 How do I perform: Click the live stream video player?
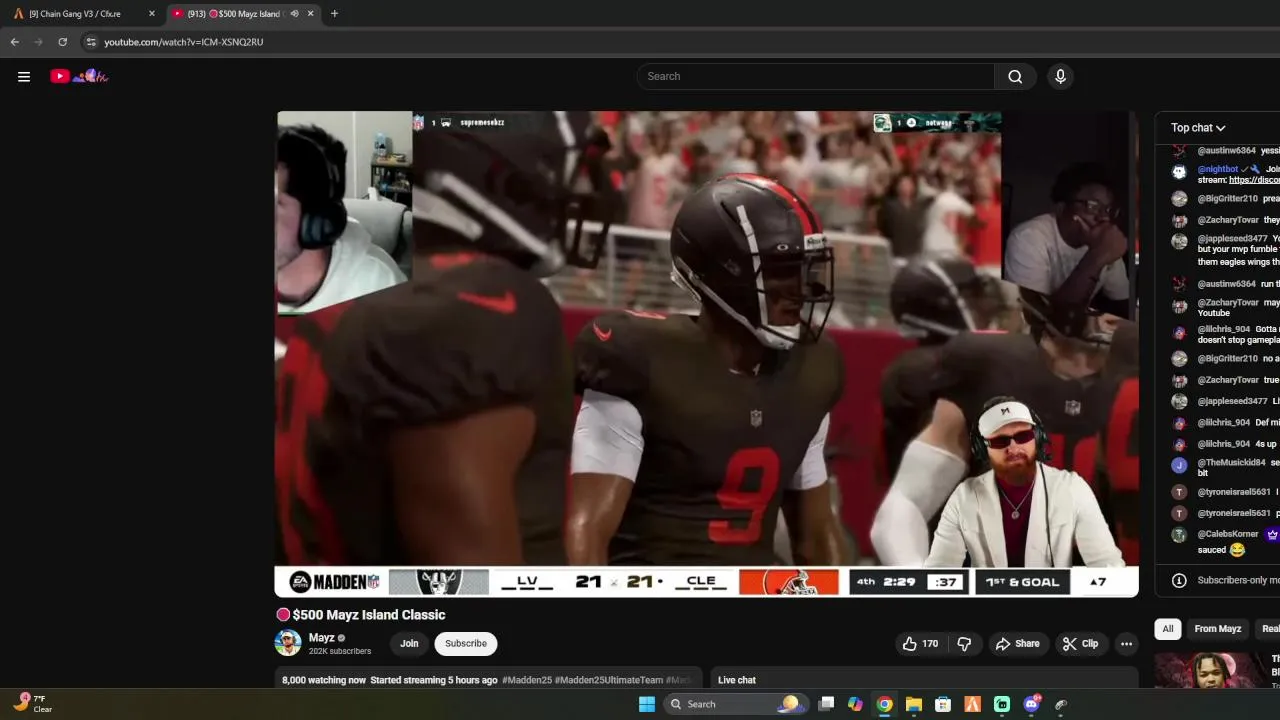(x=707, y=354)
